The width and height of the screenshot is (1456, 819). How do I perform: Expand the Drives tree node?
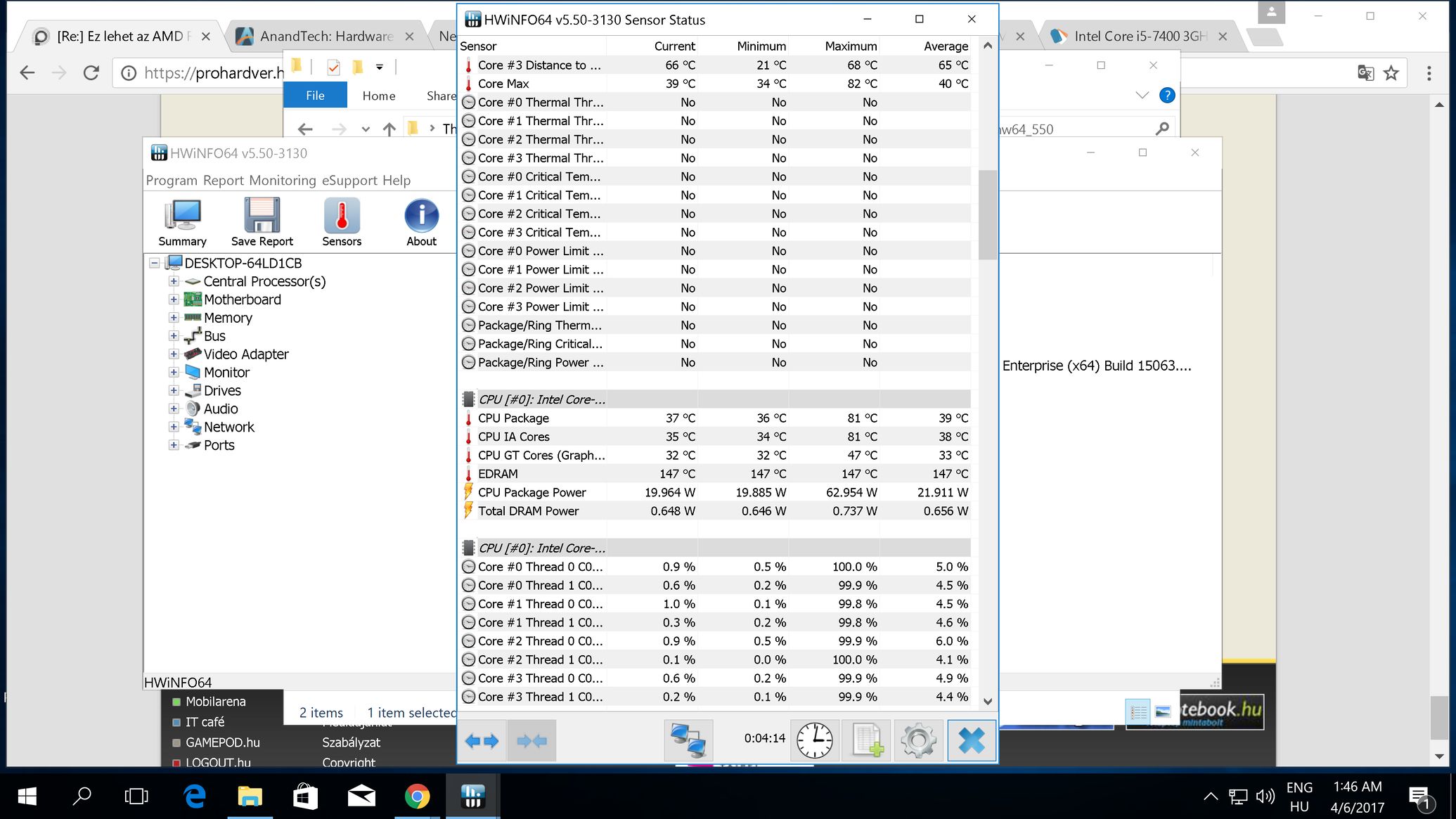click(174, 390)
